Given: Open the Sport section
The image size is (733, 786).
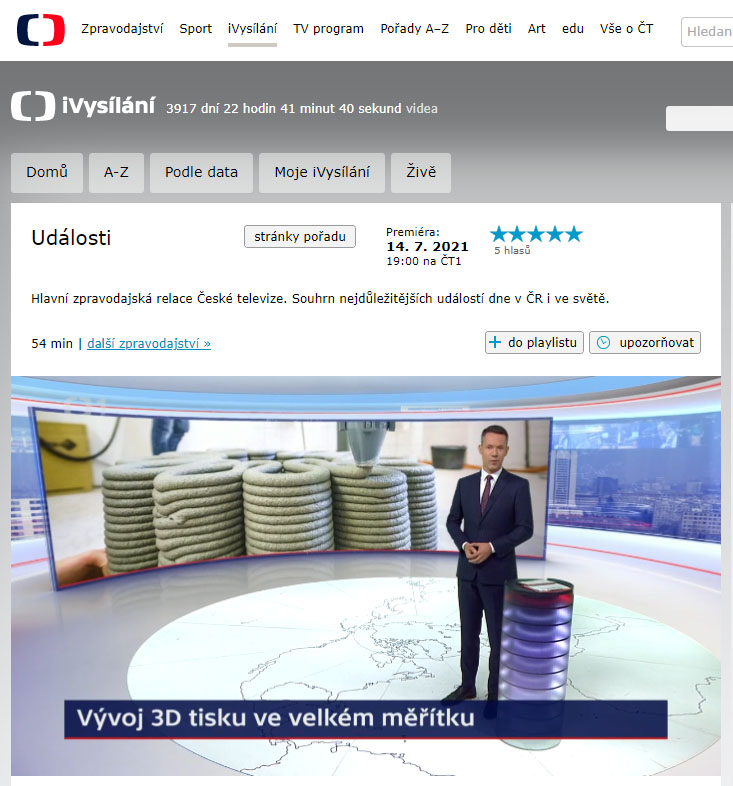Looking at the screenshot, I should click(x=196, y=29).
